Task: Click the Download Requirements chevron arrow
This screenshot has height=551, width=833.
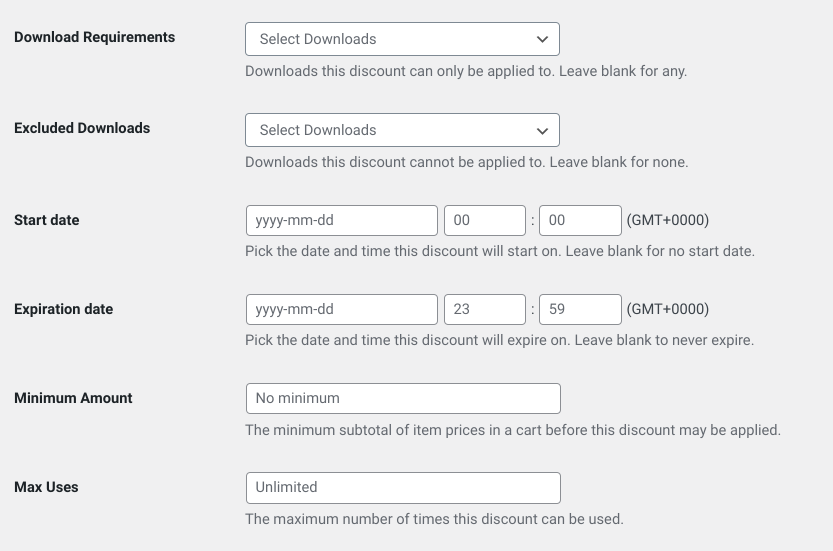Action: [542, 40]
